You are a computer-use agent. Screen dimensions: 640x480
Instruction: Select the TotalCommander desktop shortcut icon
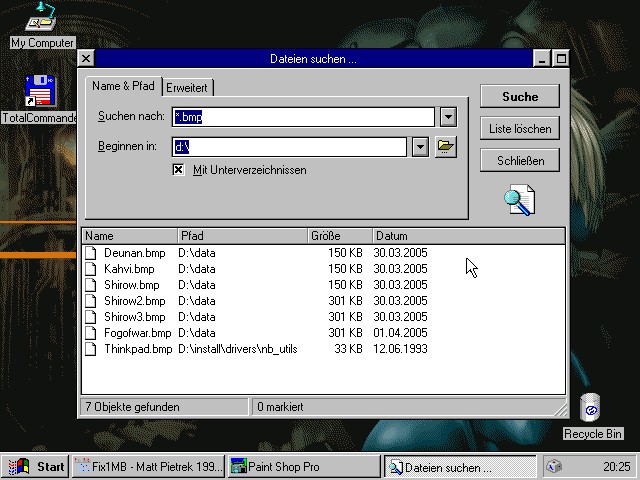coord(40,91)
